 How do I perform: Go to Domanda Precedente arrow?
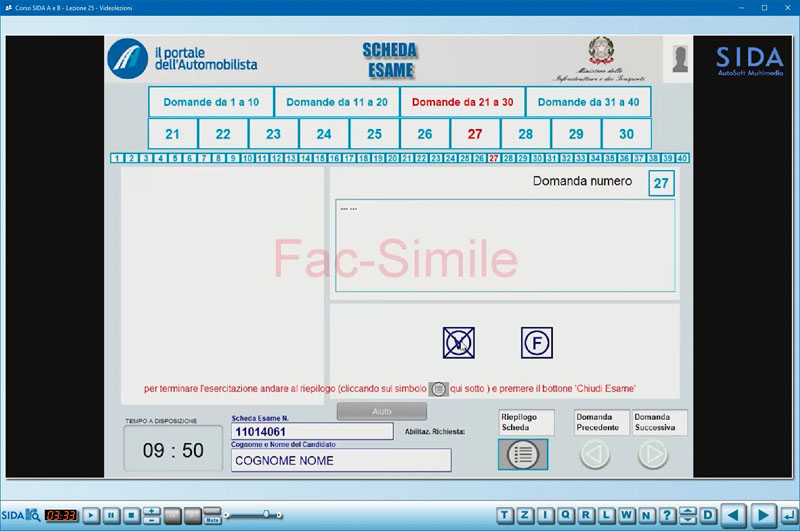[x=595, y=454]
